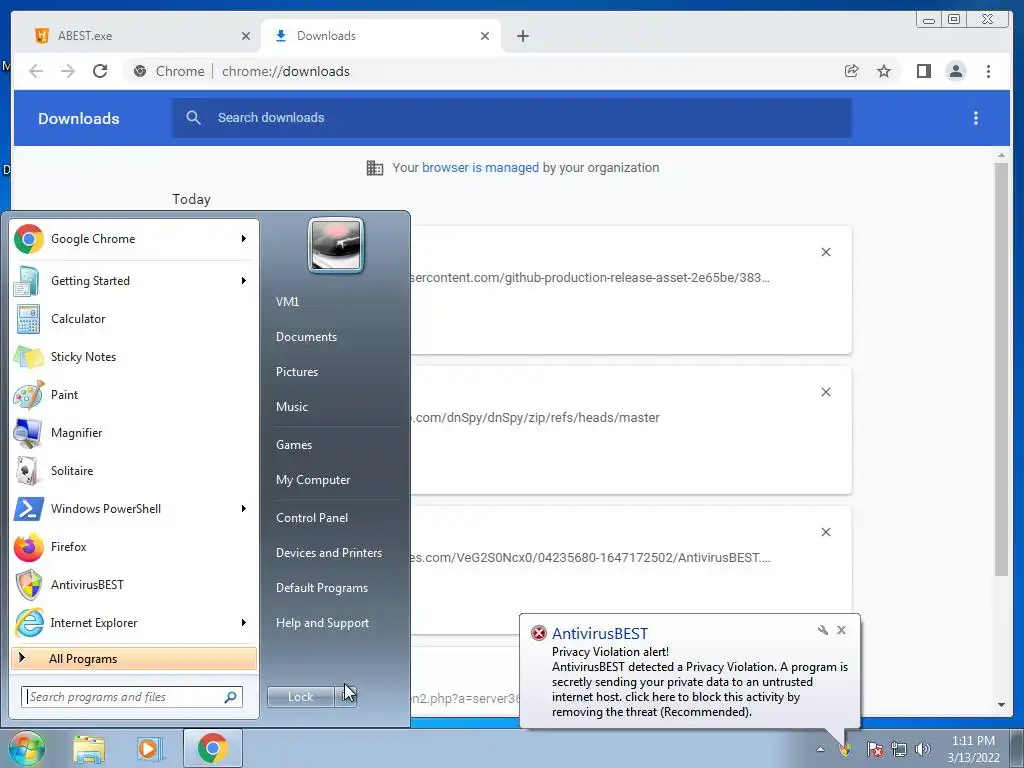Image resolution: width=1024 pixels, height=768 pixels.
Task: Close the ABEST.exe tab
Action: [x=246, y=36]
